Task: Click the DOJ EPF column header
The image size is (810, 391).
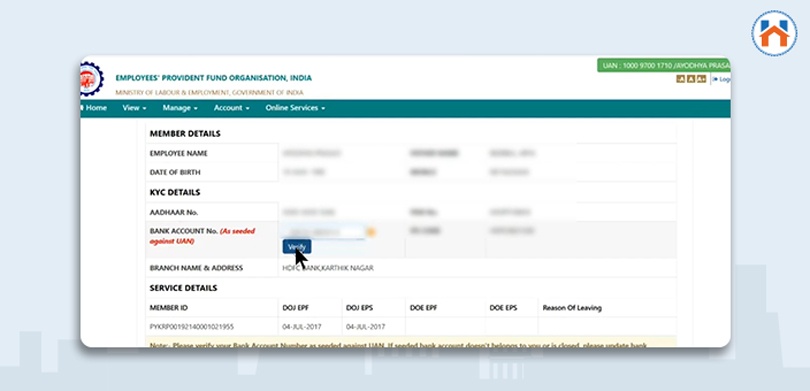Action: (x=295, y=308)
